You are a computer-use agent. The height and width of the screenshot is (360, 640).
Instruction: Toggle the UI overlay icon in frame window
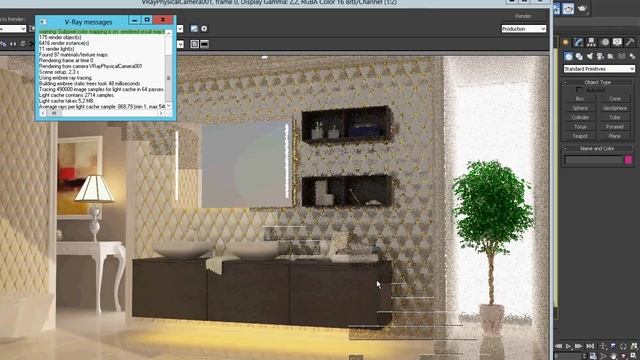(x=195, y=44)
